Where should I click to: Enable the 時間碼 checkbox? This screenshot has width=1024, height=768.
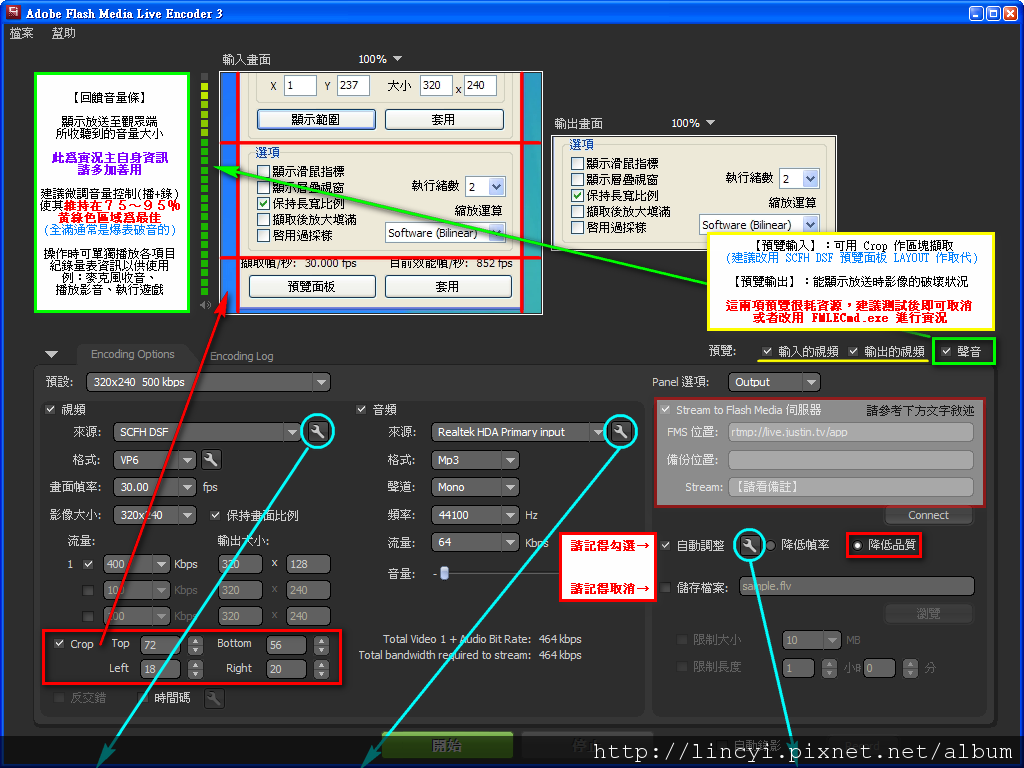click(142, 698)
